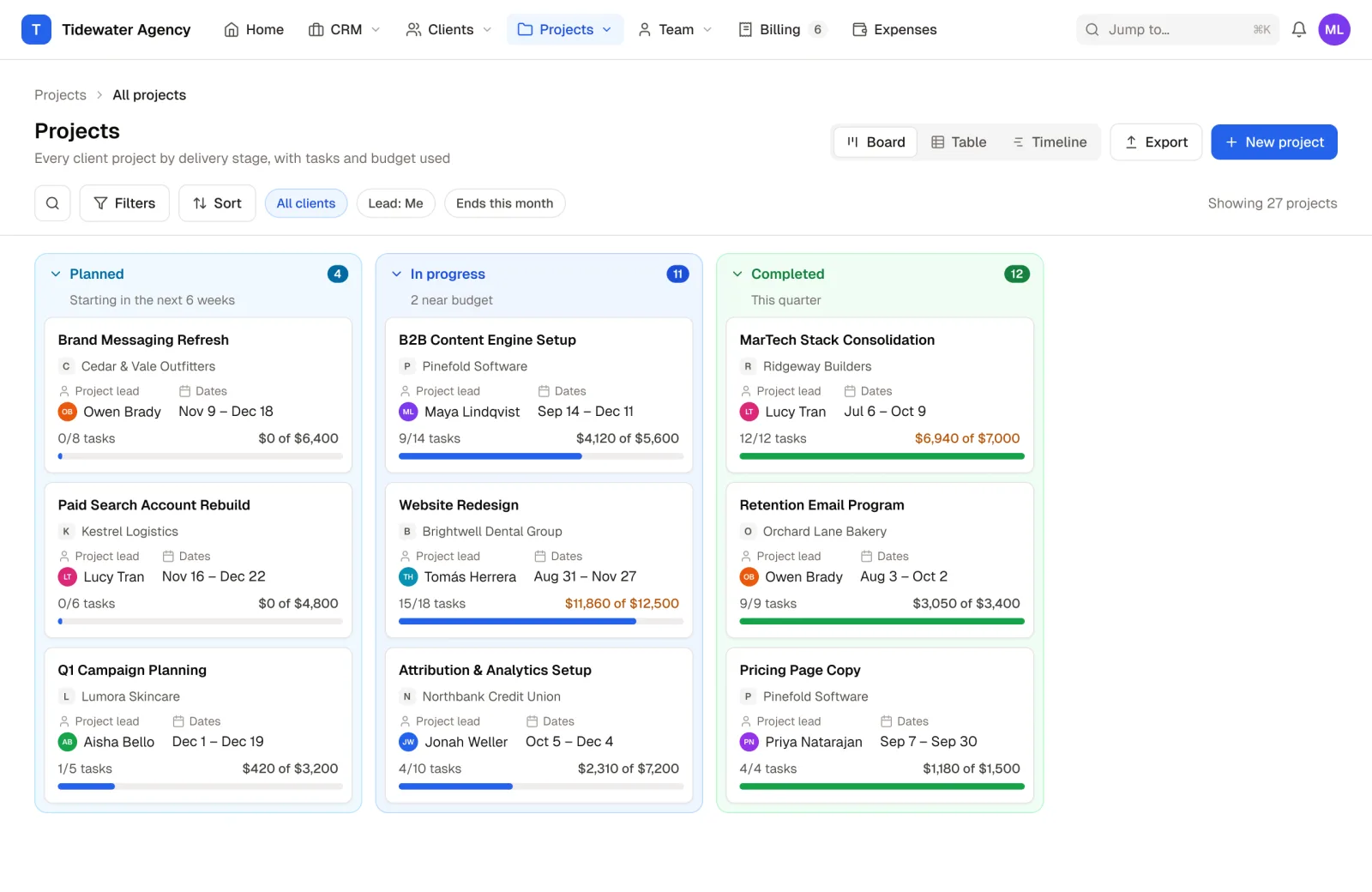Click Lucy Tran's avatar on Paid Search Account Rebuild
This screenshot has height=892, width=1372.
click(67, 577)
